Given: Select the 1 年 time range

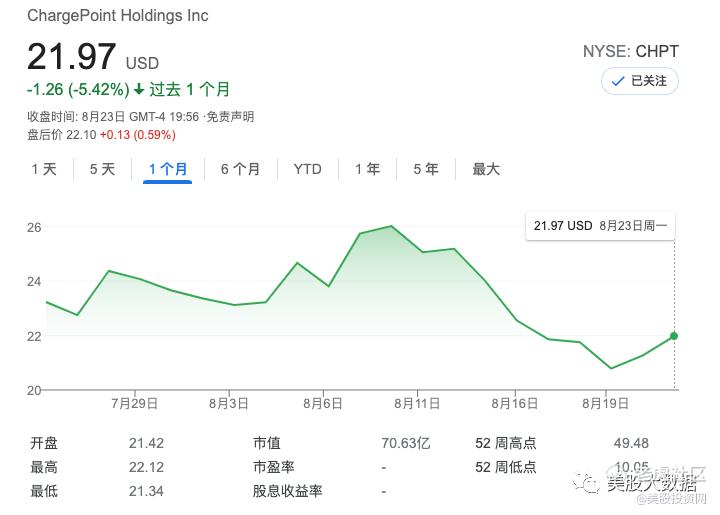Looking at the screenshot, I should pyautogui.click(x=367, y=169).
